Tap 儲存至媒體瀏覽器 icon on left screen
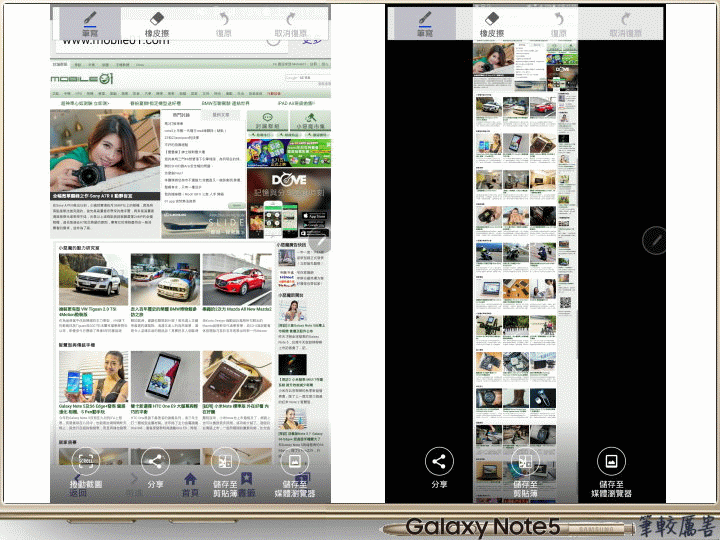 [294, 461]
